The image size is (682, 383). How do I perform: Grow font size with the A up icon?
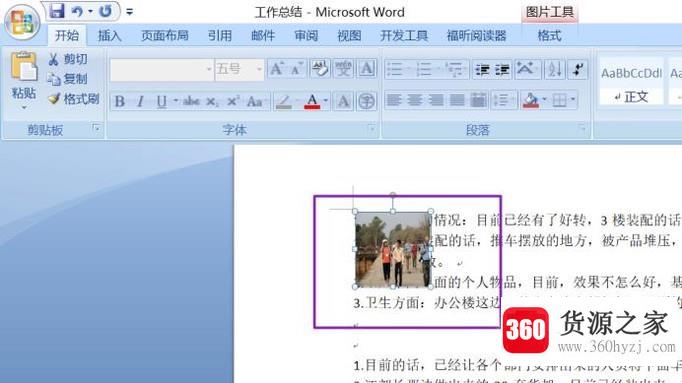[x=277, y=69]
